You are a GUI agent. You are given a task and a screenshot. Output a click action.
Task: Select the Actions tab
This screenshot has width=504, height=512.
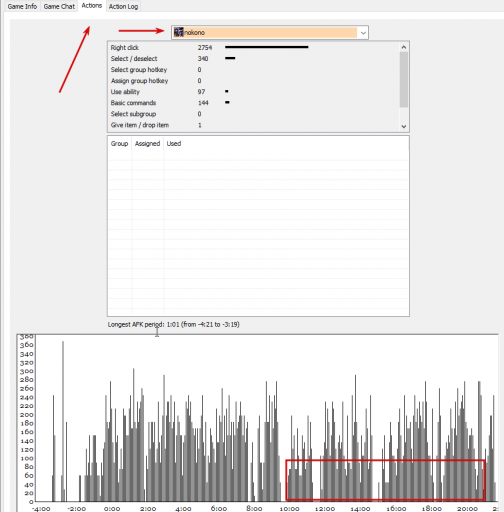[x=92, y=6]
